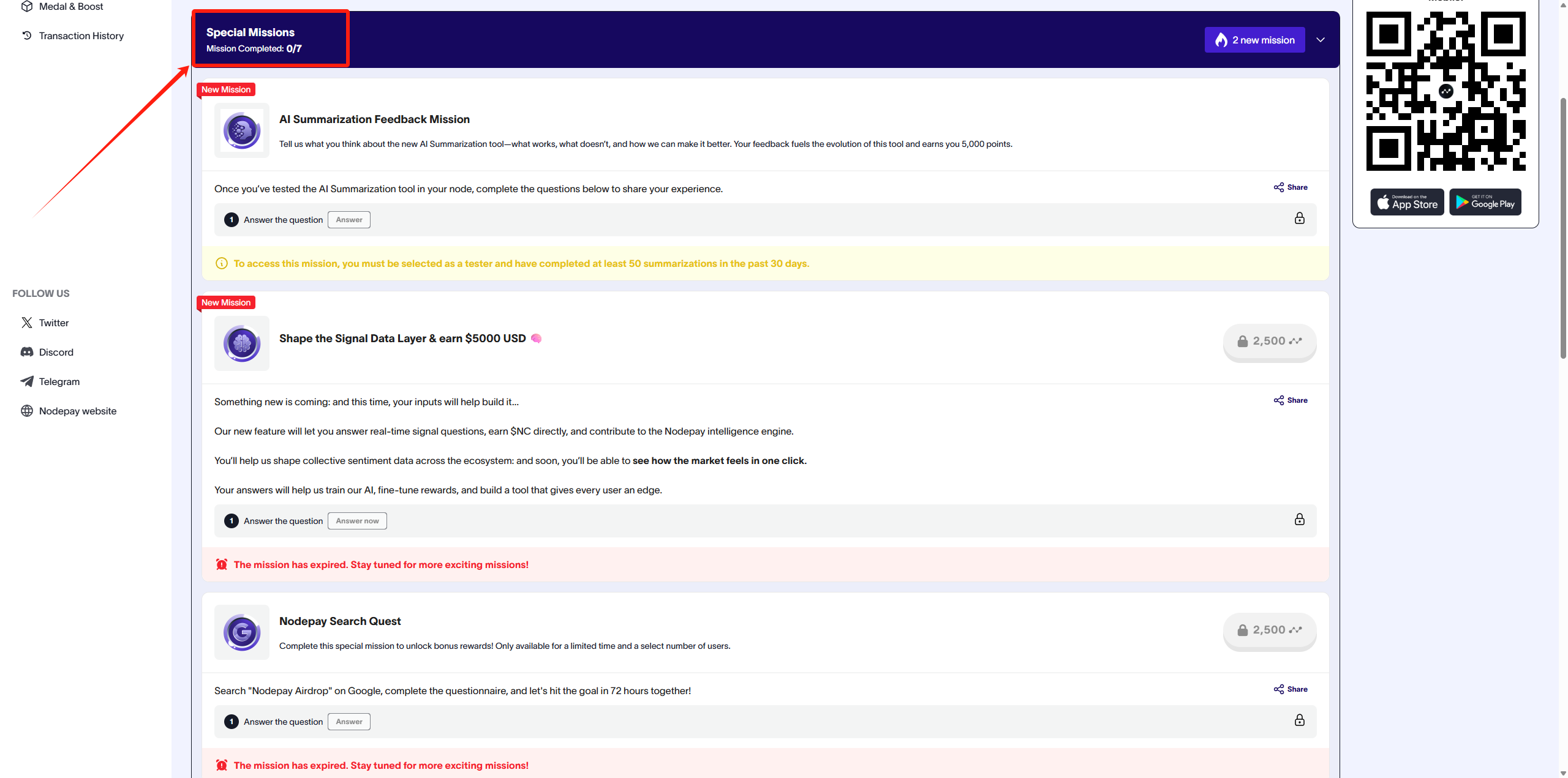Screen dimensions: 1568x778
Task: Share the AI Summarization Feedback Mission
Action: point(1291,187)
